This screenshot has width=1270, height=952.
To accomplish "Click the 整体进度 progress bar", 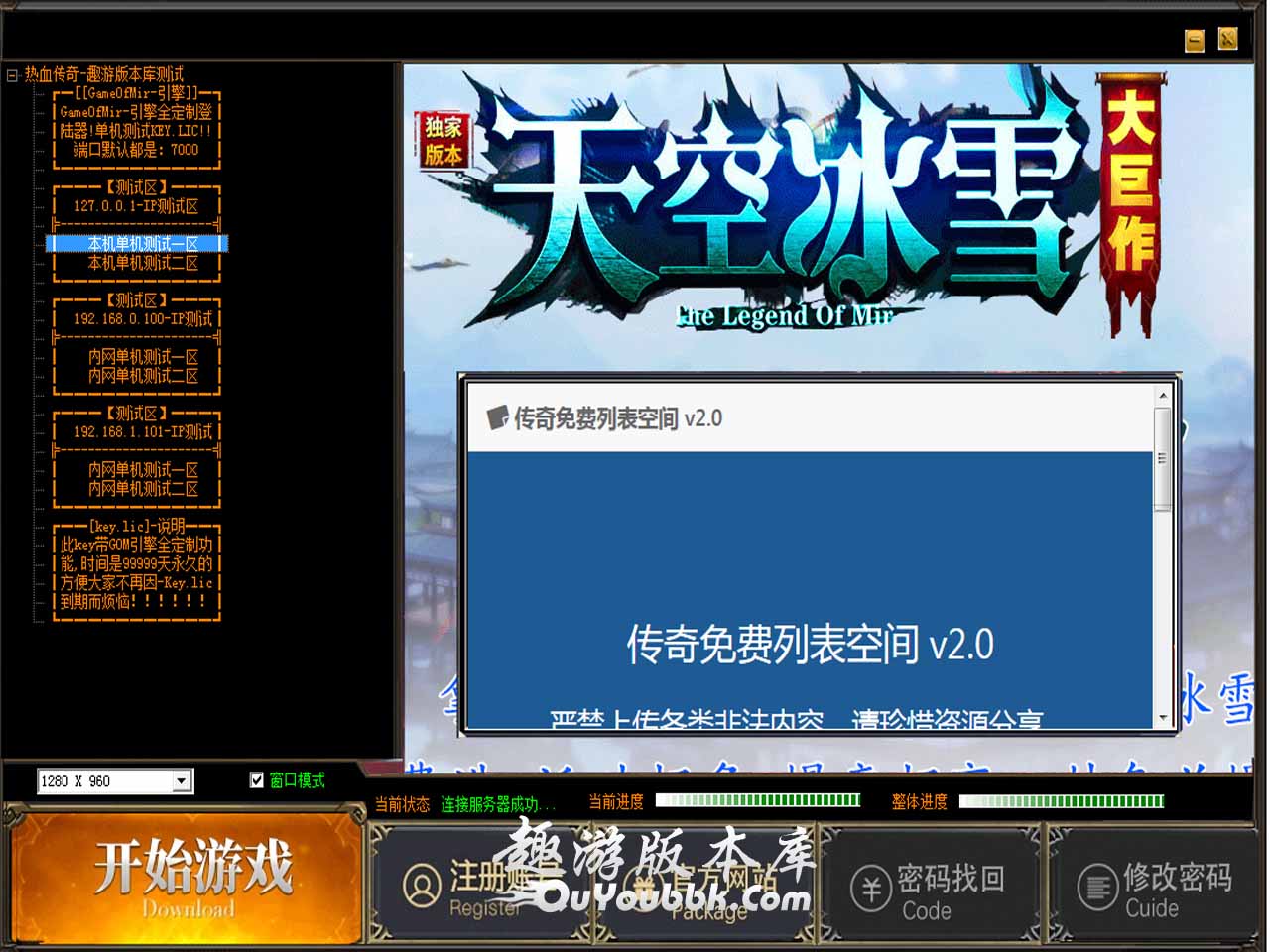I will coord(1062,801).
